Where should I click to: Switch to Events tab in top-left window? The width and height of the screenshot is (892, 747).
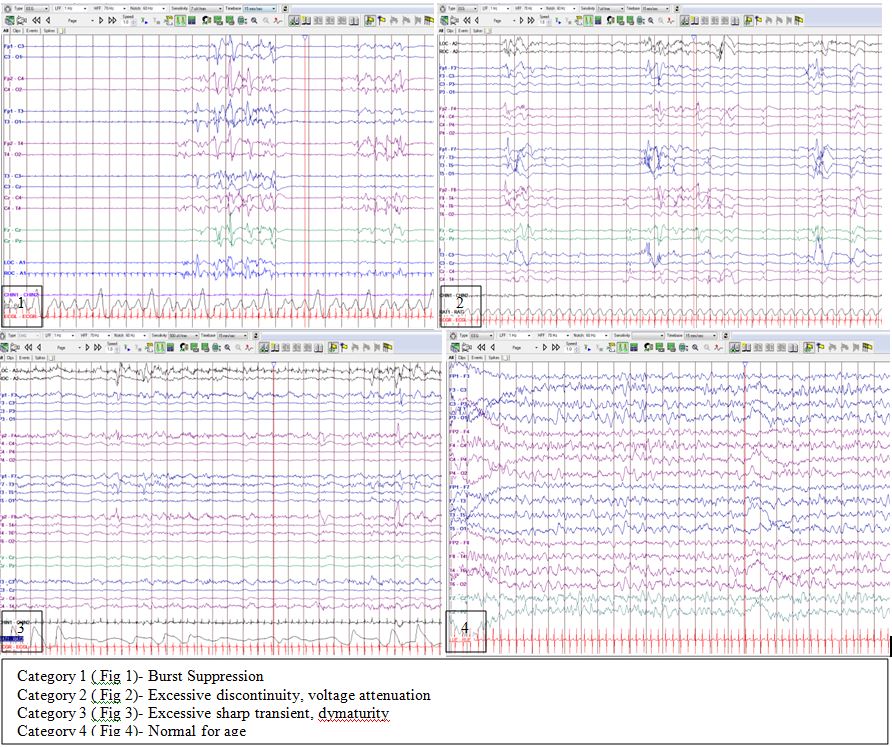coord(32,31)
